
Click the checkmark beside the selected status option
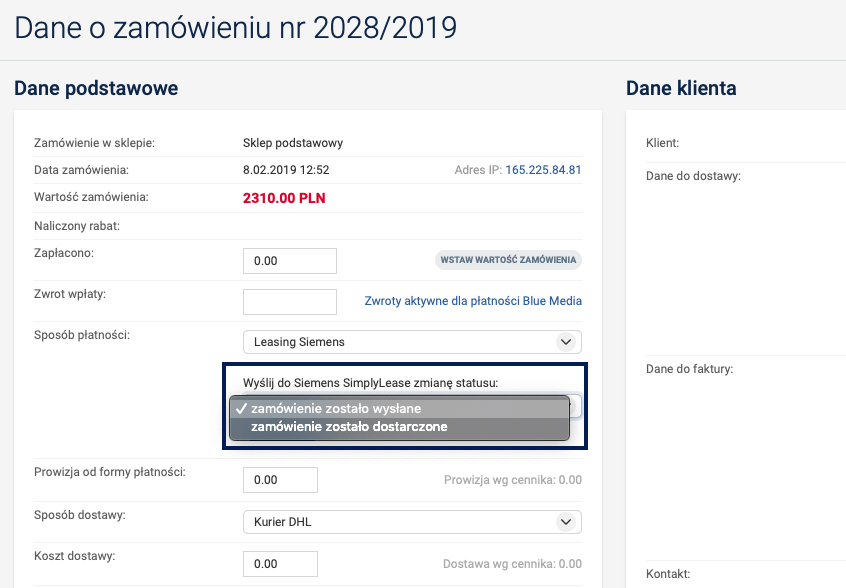241,408
